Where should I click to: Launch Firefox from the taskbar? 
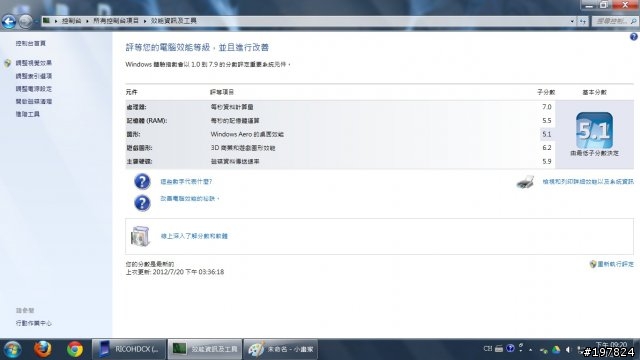[x=42, y=349]
